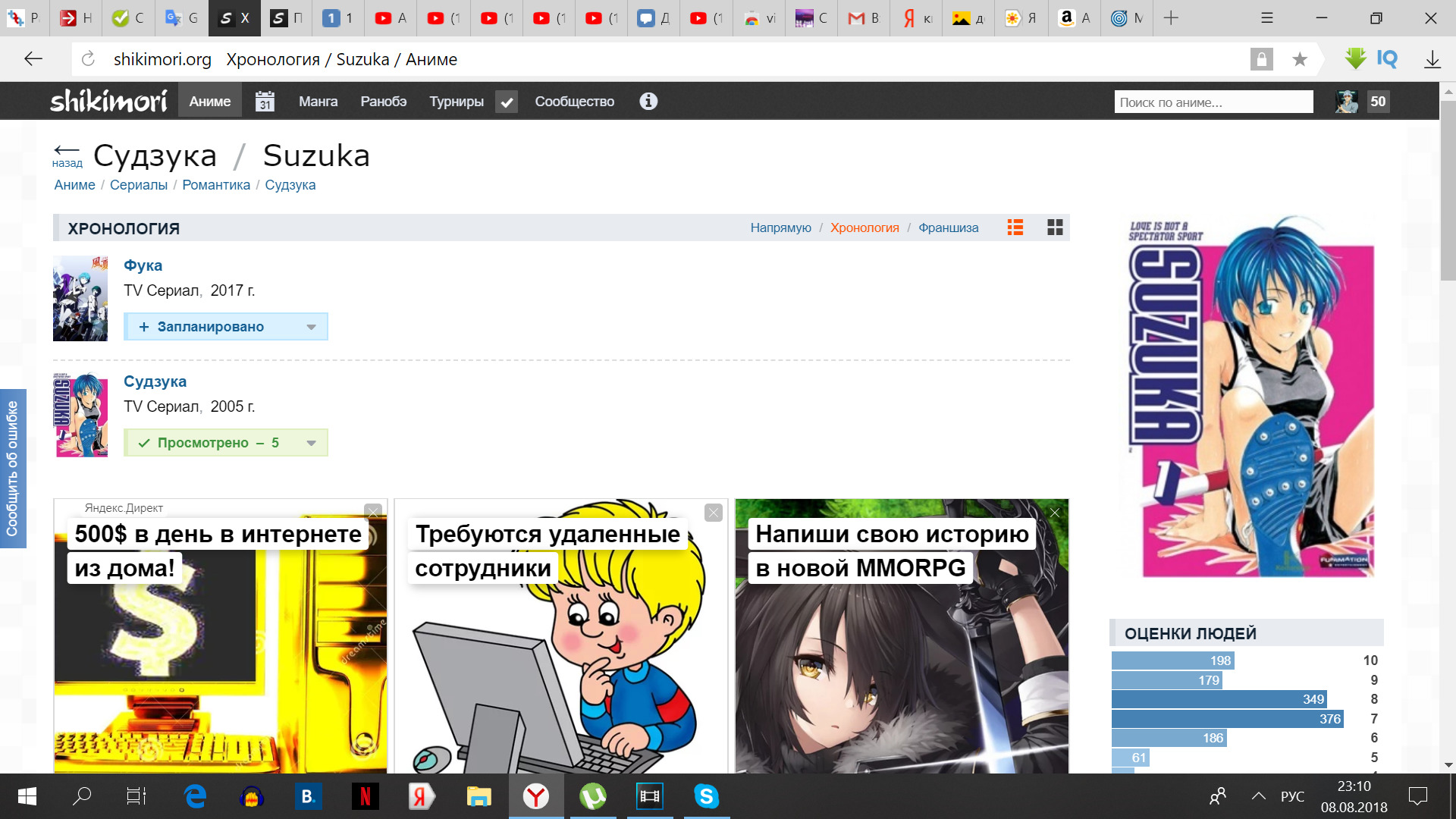Close the удаленные сотрудники ad
Screen dimensions: 1456x819
point(713,513)
